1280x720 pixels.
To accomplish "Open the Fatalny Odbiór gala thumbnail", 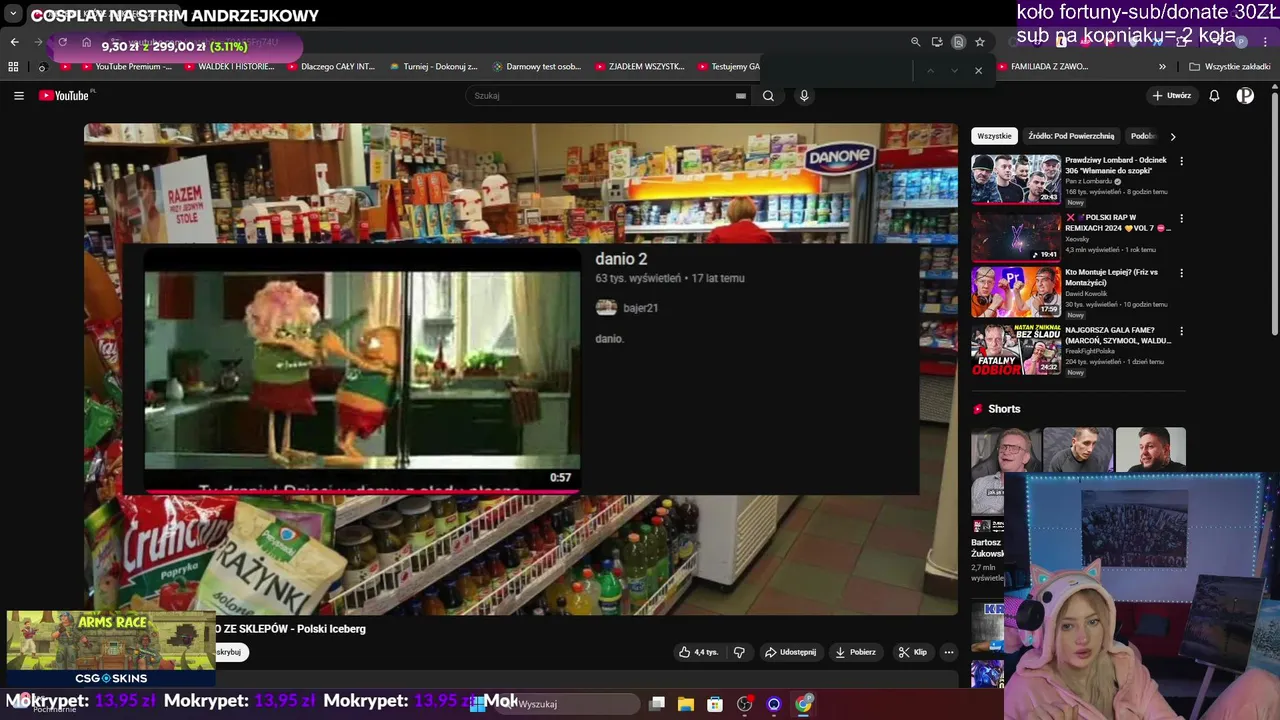I will click(1016, 349).
